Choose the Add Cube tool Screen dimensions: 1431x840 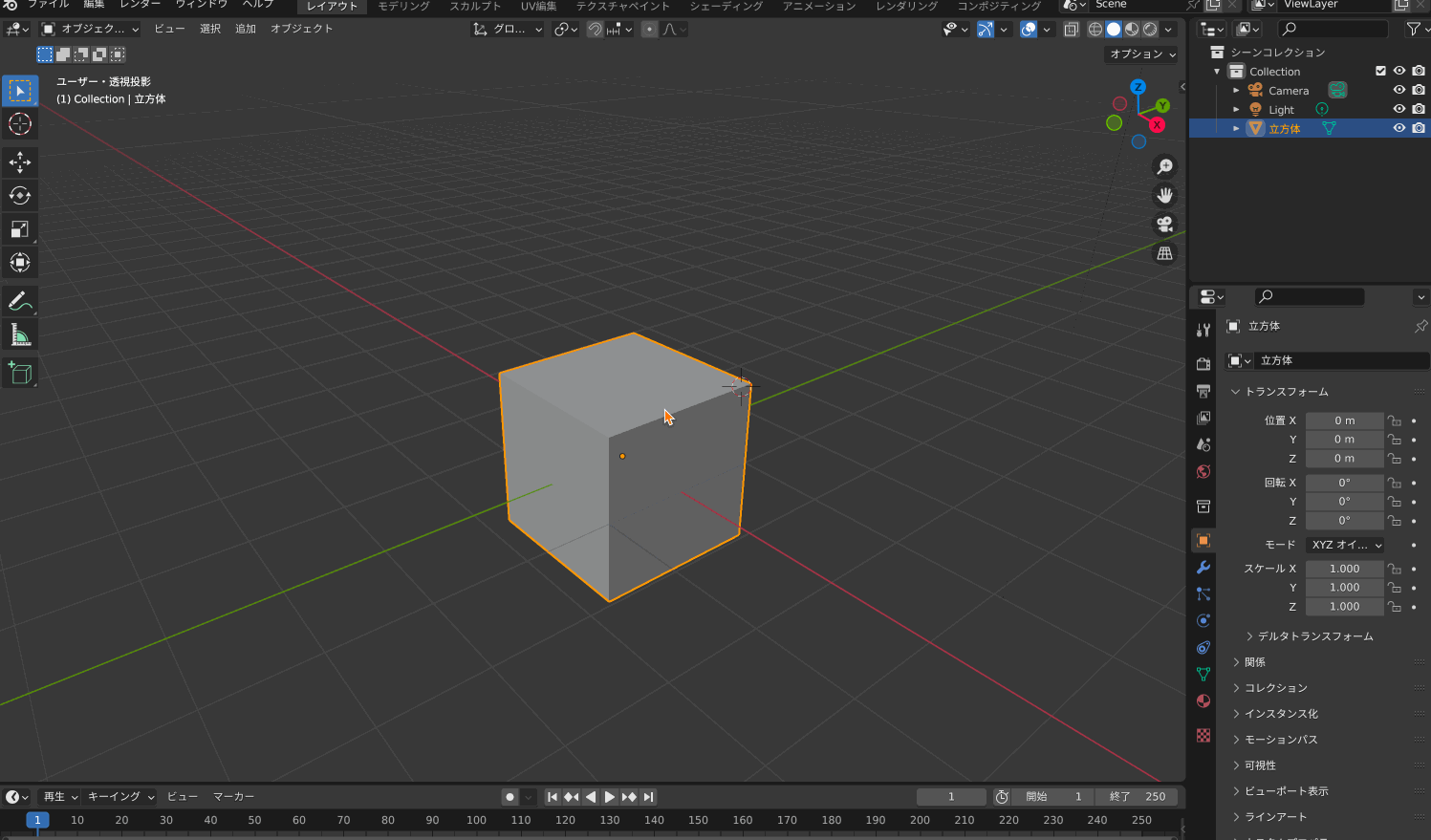tap(20, 373)
